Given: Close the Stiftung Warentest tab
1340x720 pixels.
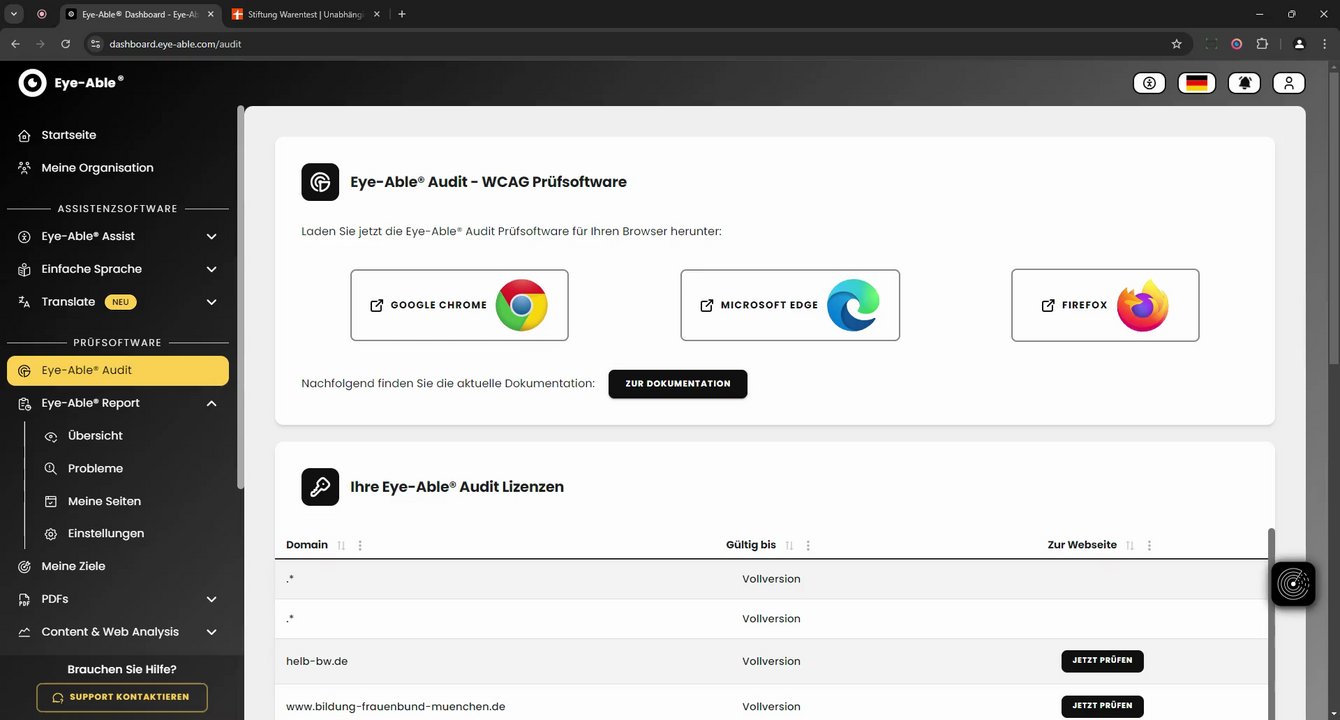Looking at the screenshot, I should tap(375, 14).
